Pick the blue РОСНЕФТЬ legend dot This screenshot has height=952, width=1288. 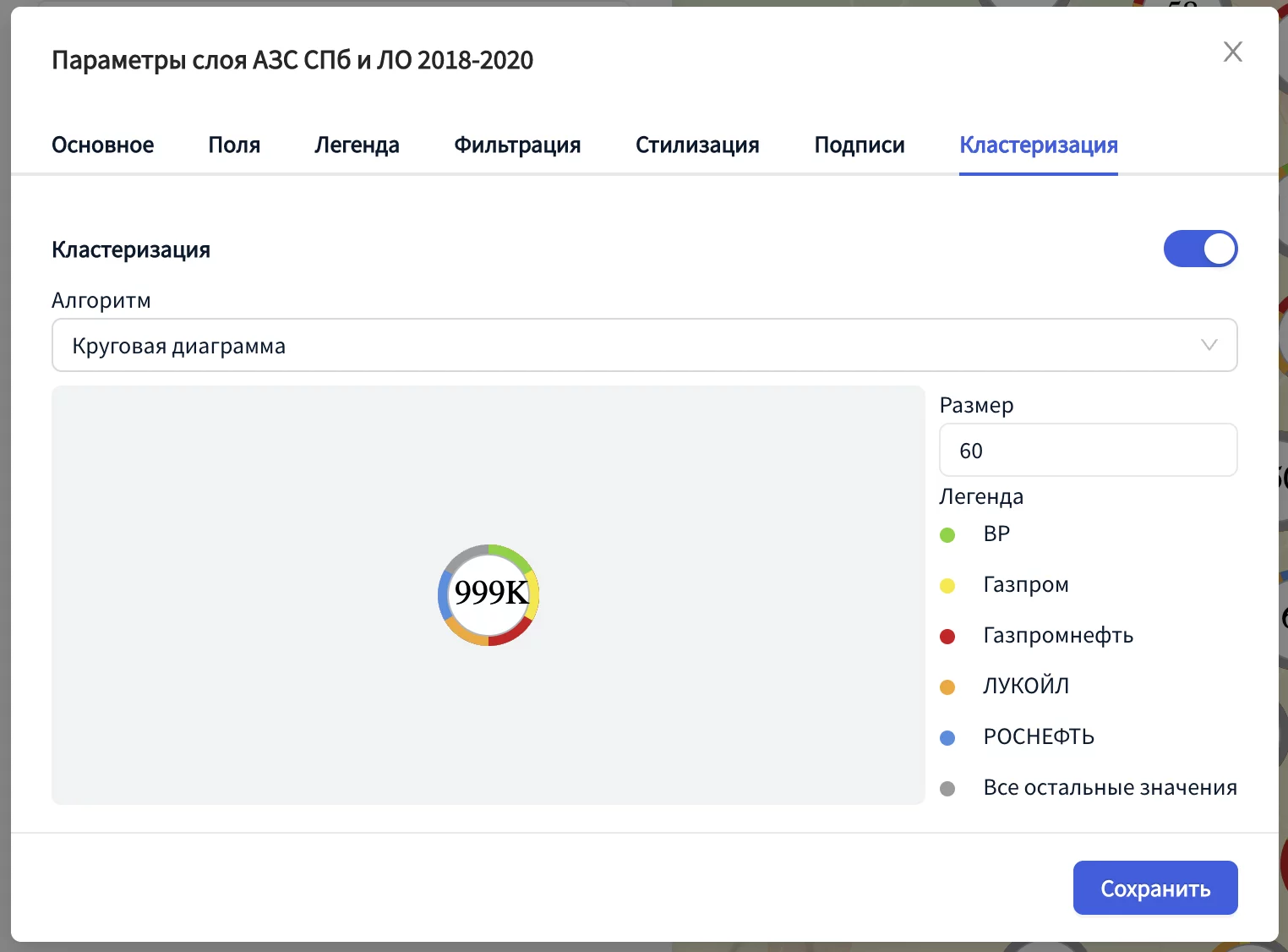947,738
